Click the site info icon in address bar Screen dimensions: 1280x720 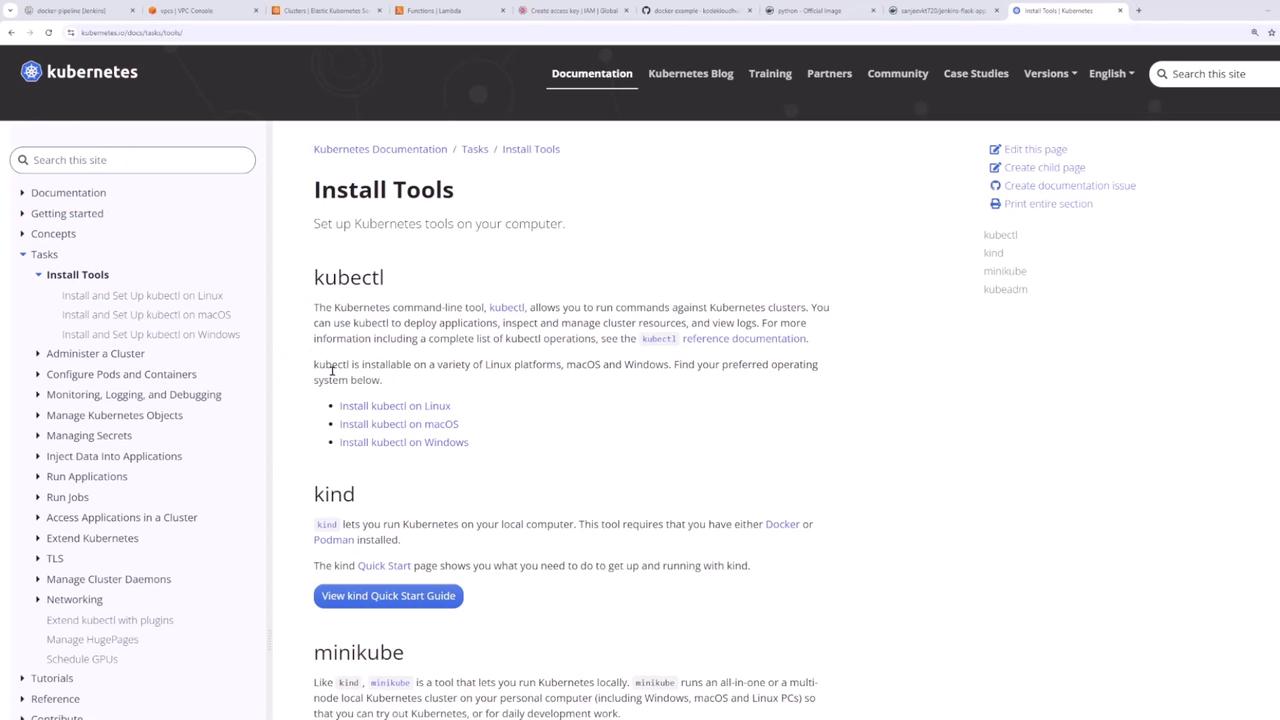71,32
